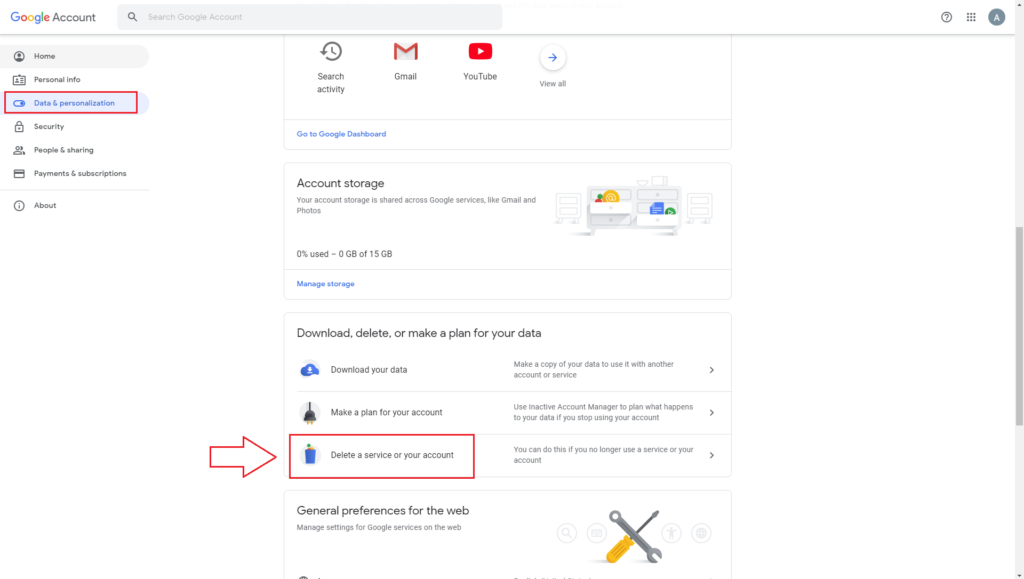Screen dimensions: 1024x579
Task: Click the Make a plan plug icon
Action: click(x=310, y=413)
